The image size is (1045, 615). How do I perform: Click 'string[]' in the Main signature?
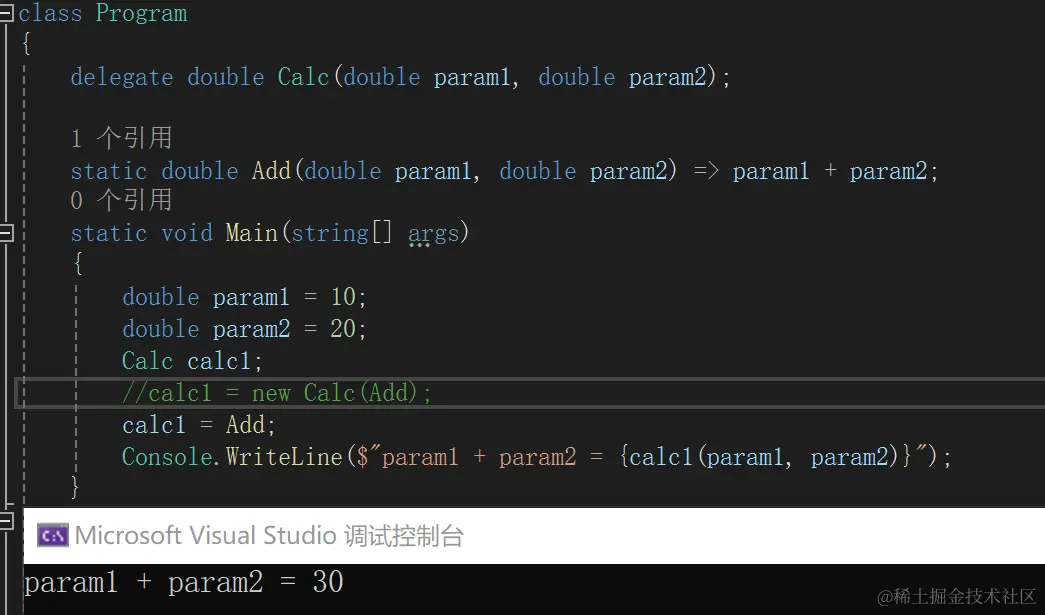(342, 233)
